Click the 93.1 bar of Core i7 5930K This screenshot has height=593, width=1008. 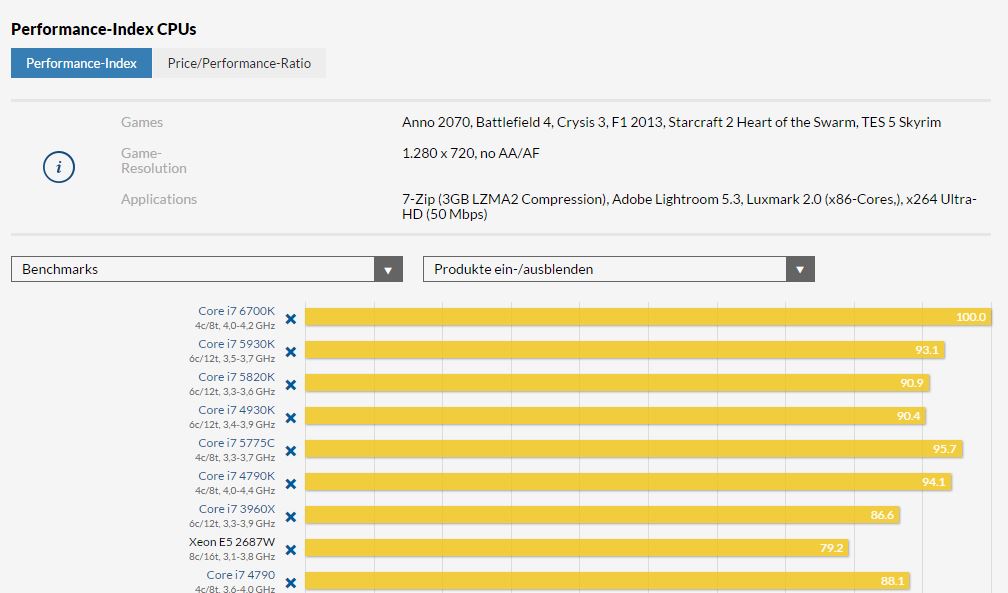[x=625, y=350]
